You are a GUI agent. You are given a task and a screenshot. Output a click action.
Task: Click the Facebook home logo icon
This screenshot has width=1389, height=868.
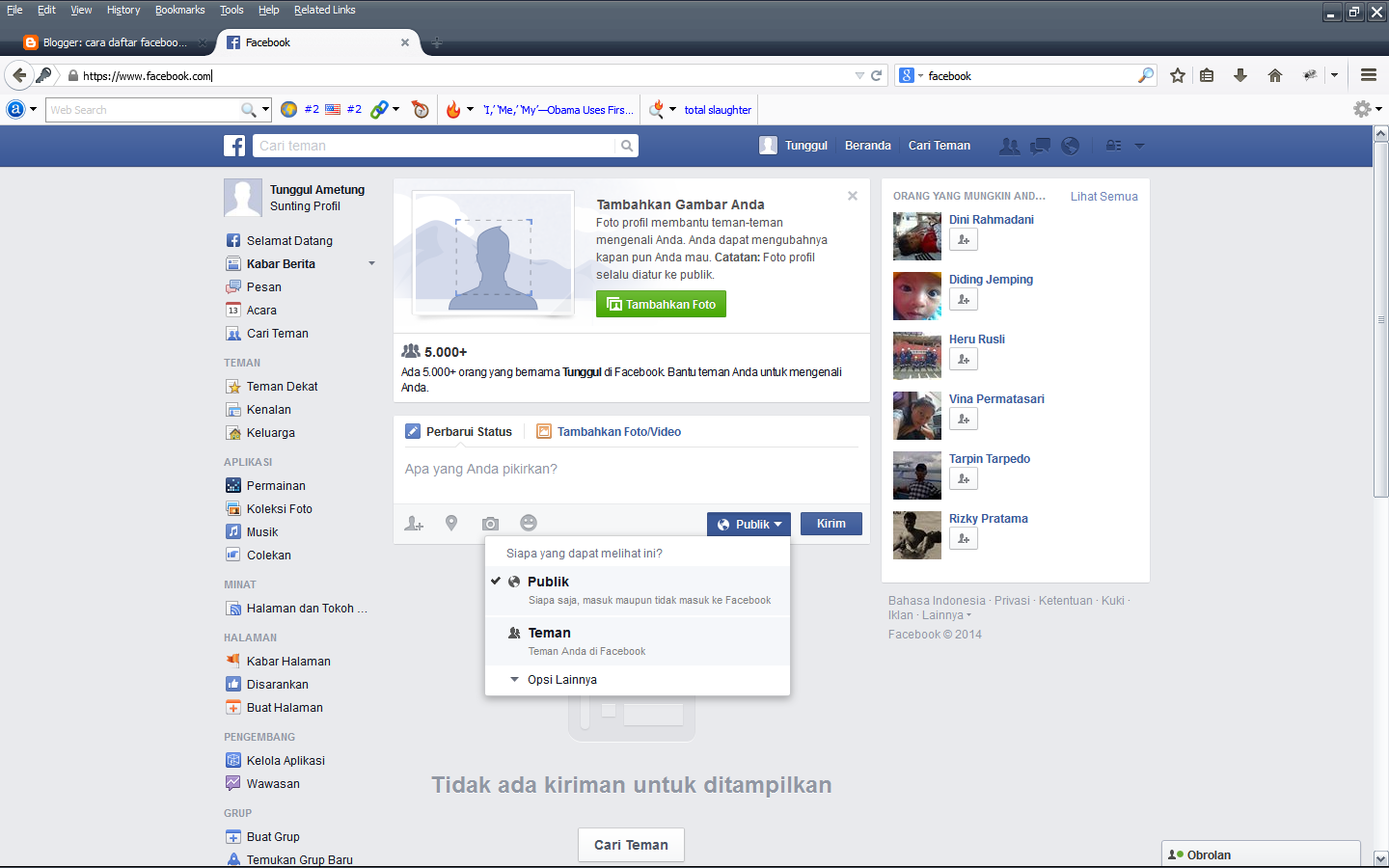[x=234, y=146]
